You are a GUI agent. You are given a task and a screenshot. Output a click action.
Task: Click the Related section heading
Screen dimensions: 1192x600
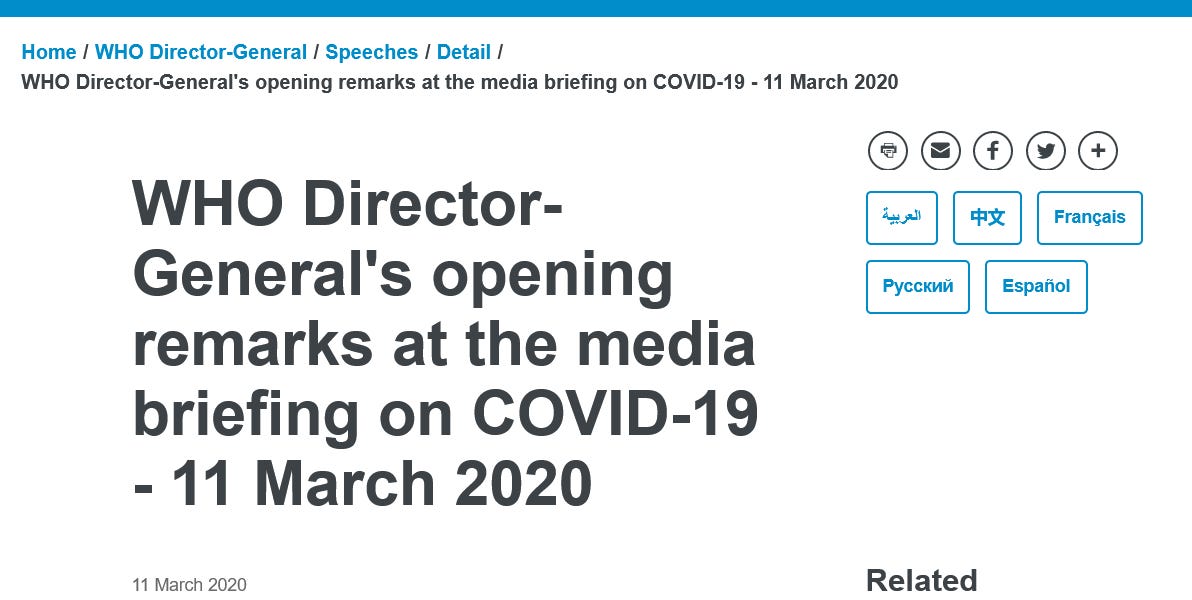click(x=921, y=580)
